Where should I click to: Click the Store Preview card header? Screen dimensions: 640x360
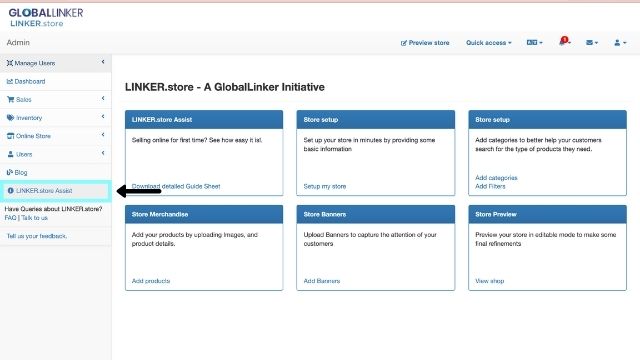point(547,214)
